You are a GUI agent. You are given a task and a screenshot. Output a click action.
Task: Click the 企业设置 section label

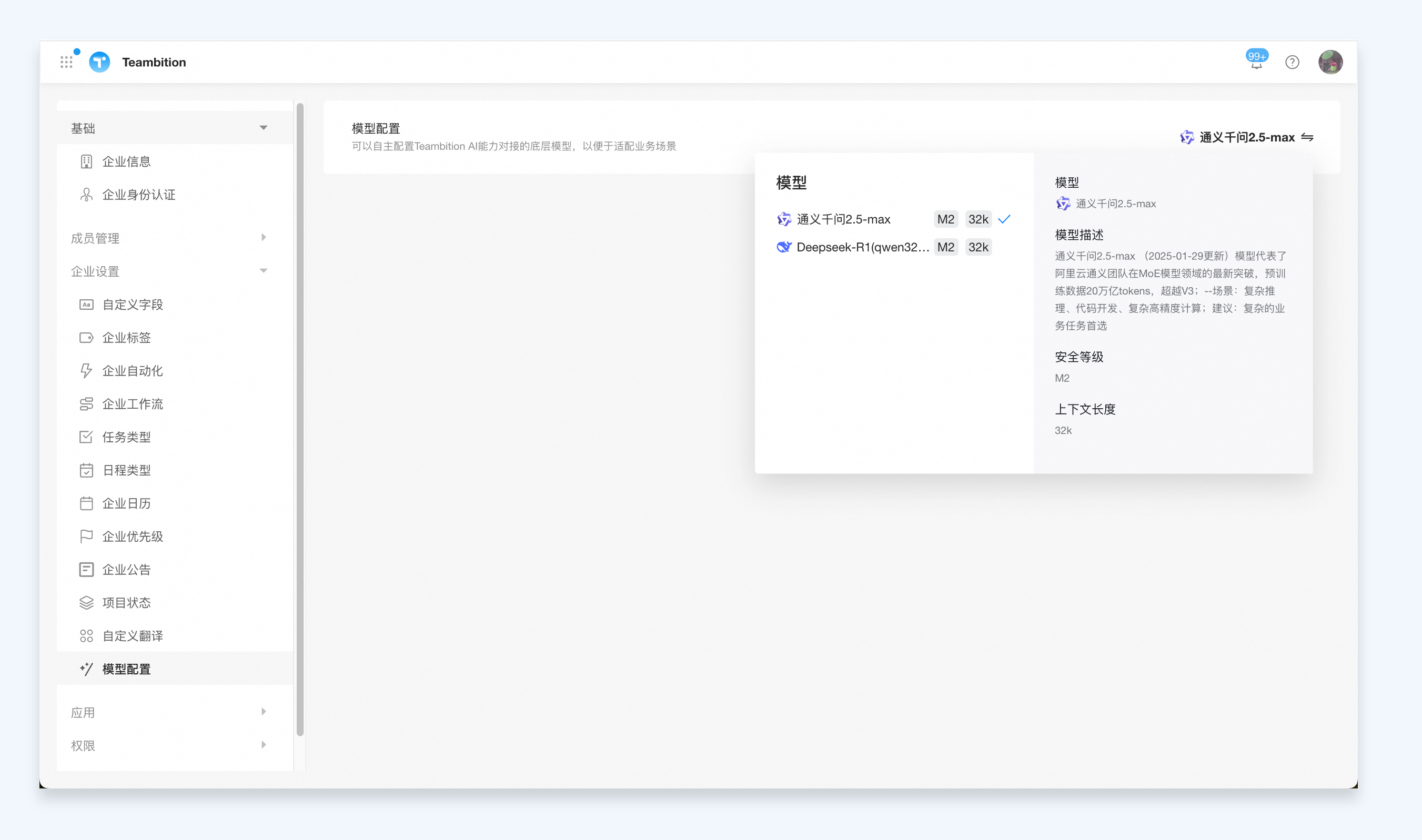point(95,272)
